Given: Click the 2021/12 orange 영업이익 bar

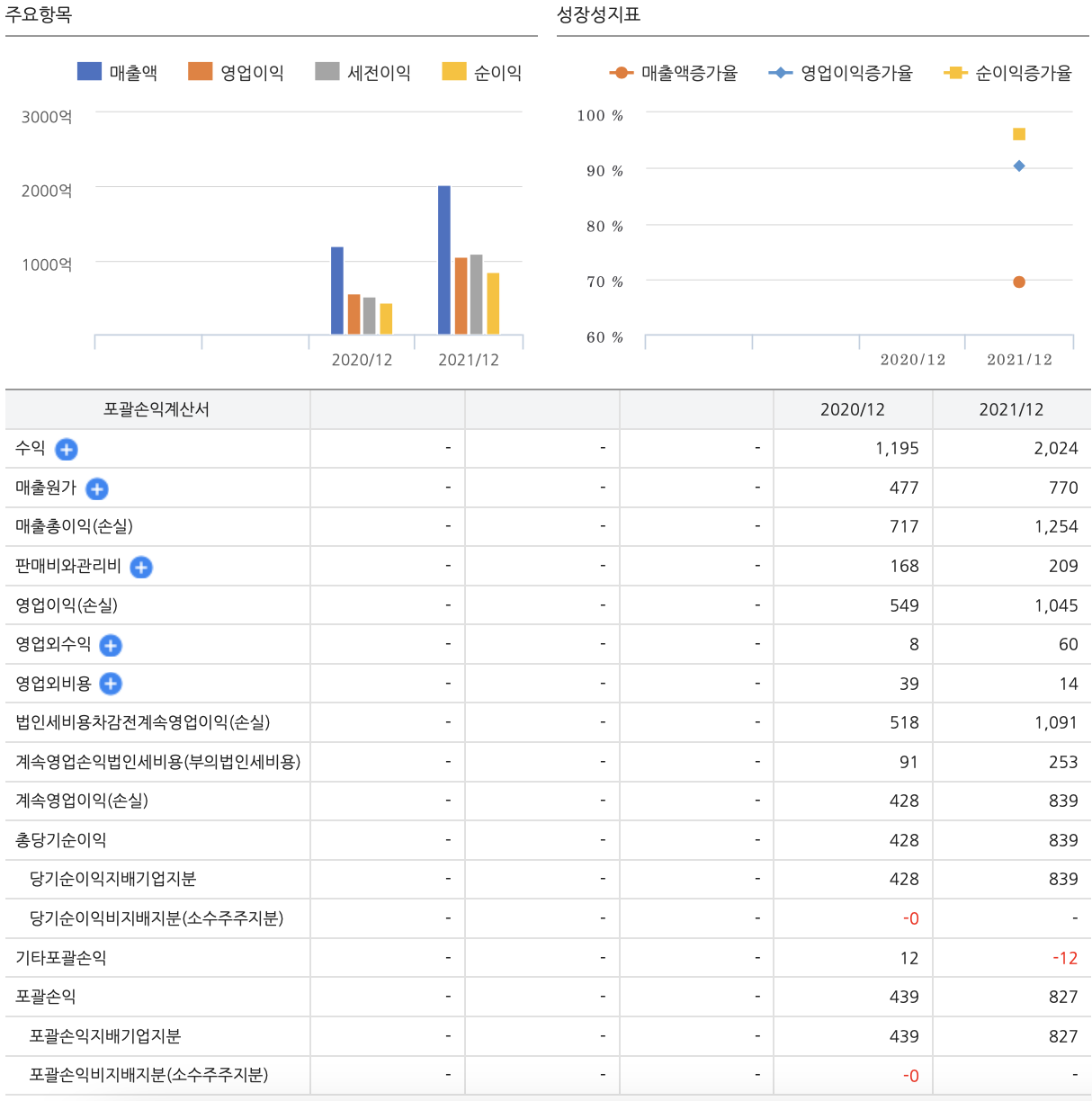Looking at the screenshot, I should pyautogui.click(x=461, y=296).
